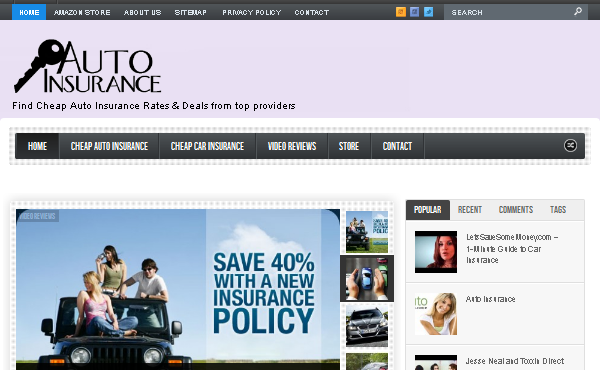This screenshot has height=370, width=600.
Task: Open the Privacy Policy page
Action: pyautogui.click(x=252, y=13)
